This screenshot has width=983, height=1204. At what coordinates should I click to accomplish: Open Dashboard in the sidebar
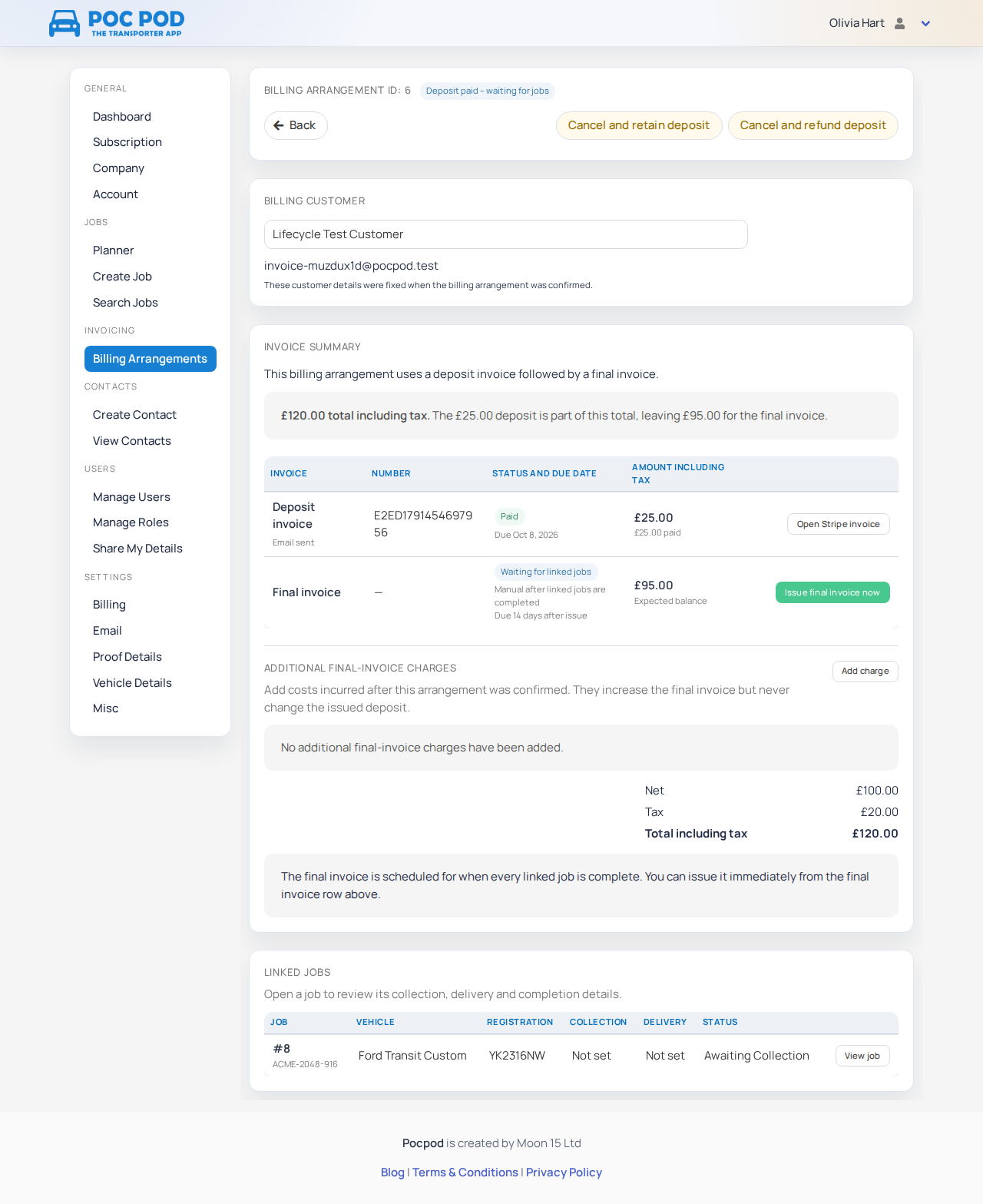click(x=122, y=117)
